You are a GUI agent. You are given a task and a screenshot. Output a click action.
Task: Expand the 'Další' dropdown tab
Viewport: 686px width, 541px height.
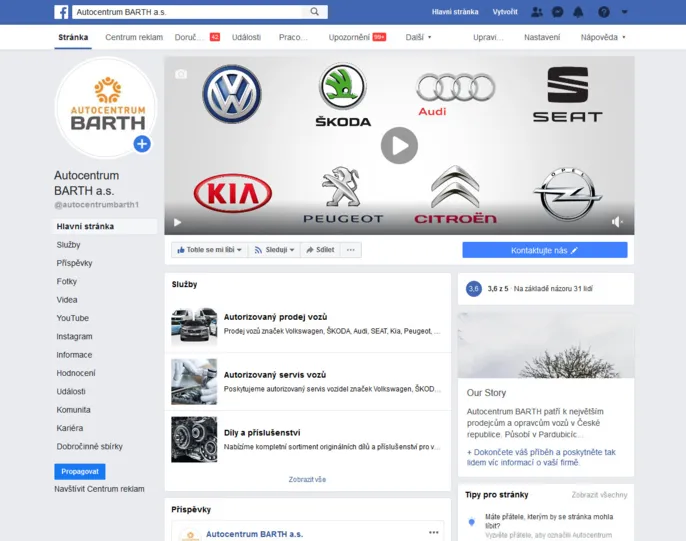point(418,37)
